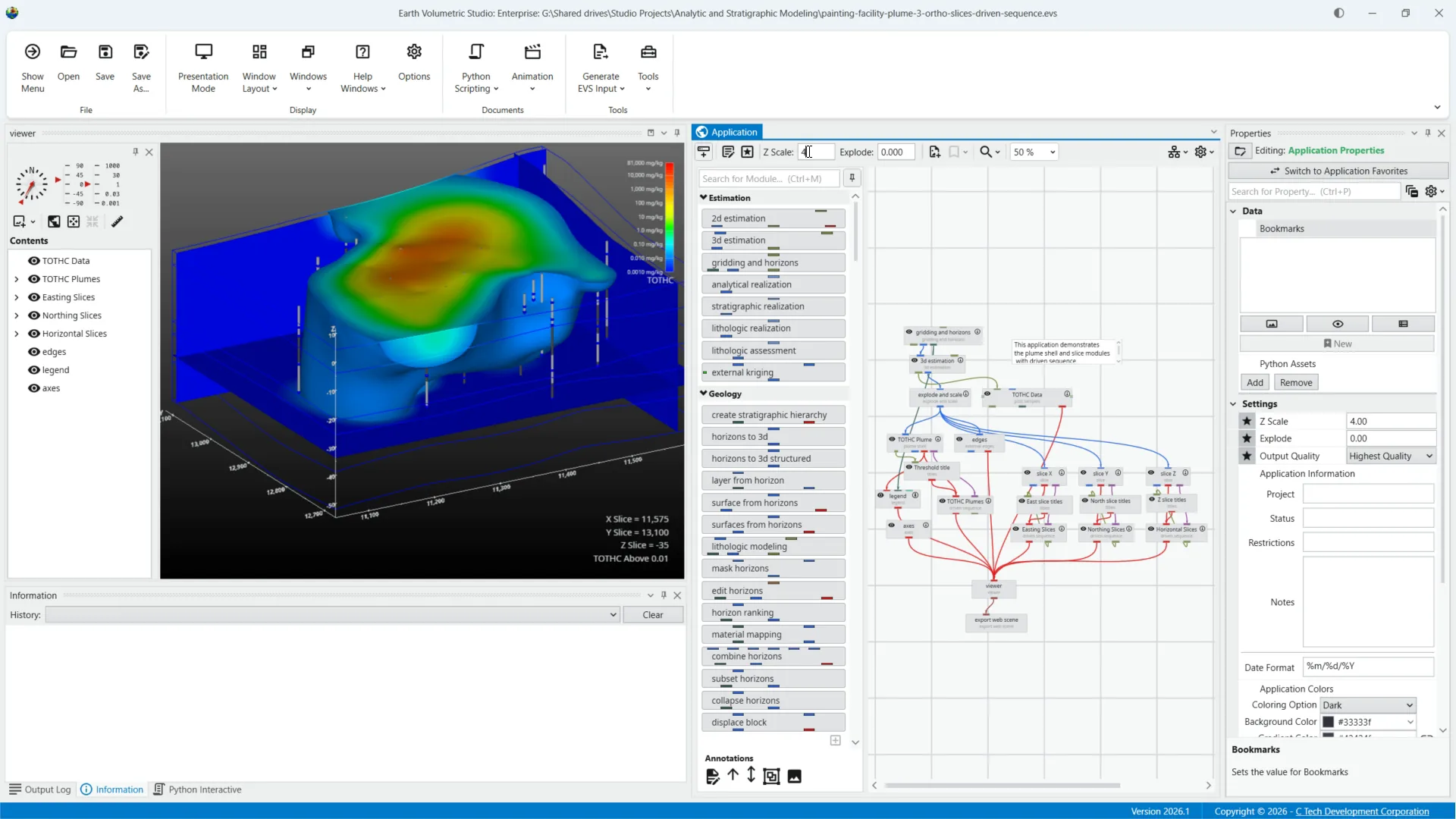Clear the Information history

click(653, 615)
